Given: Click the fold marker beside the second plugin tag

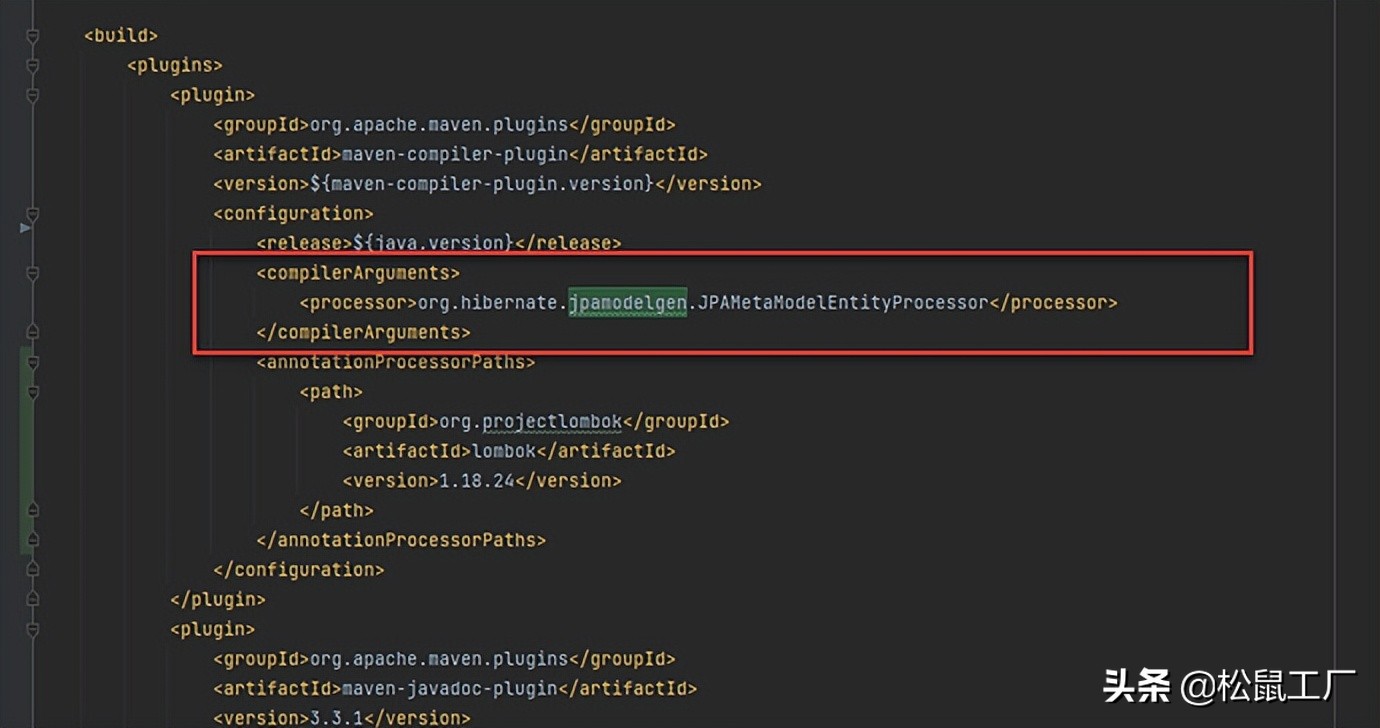Looking at the screenshot, I should pos(32,628).
